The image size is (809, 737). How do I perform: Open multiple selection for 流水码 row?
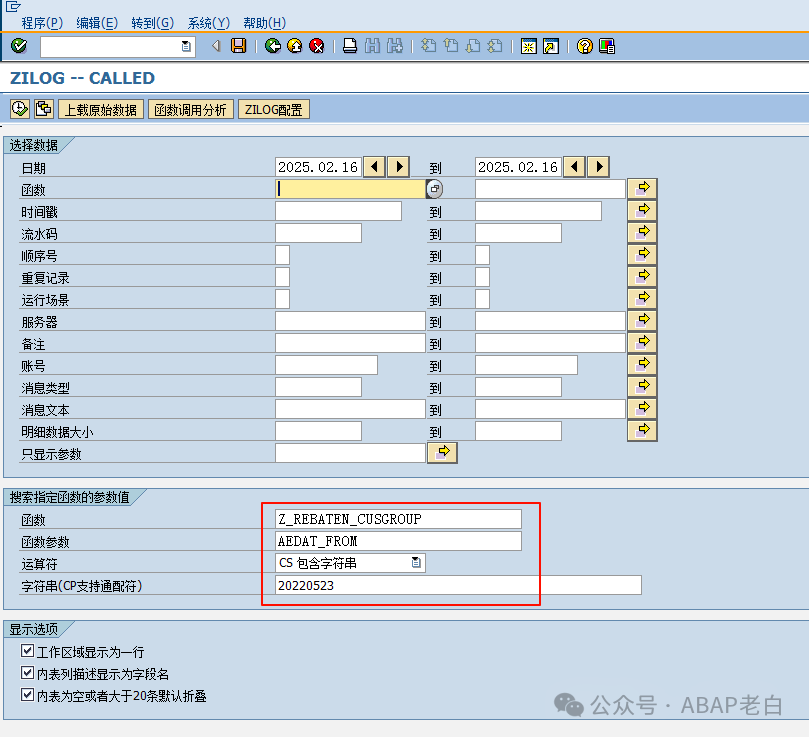642,233
